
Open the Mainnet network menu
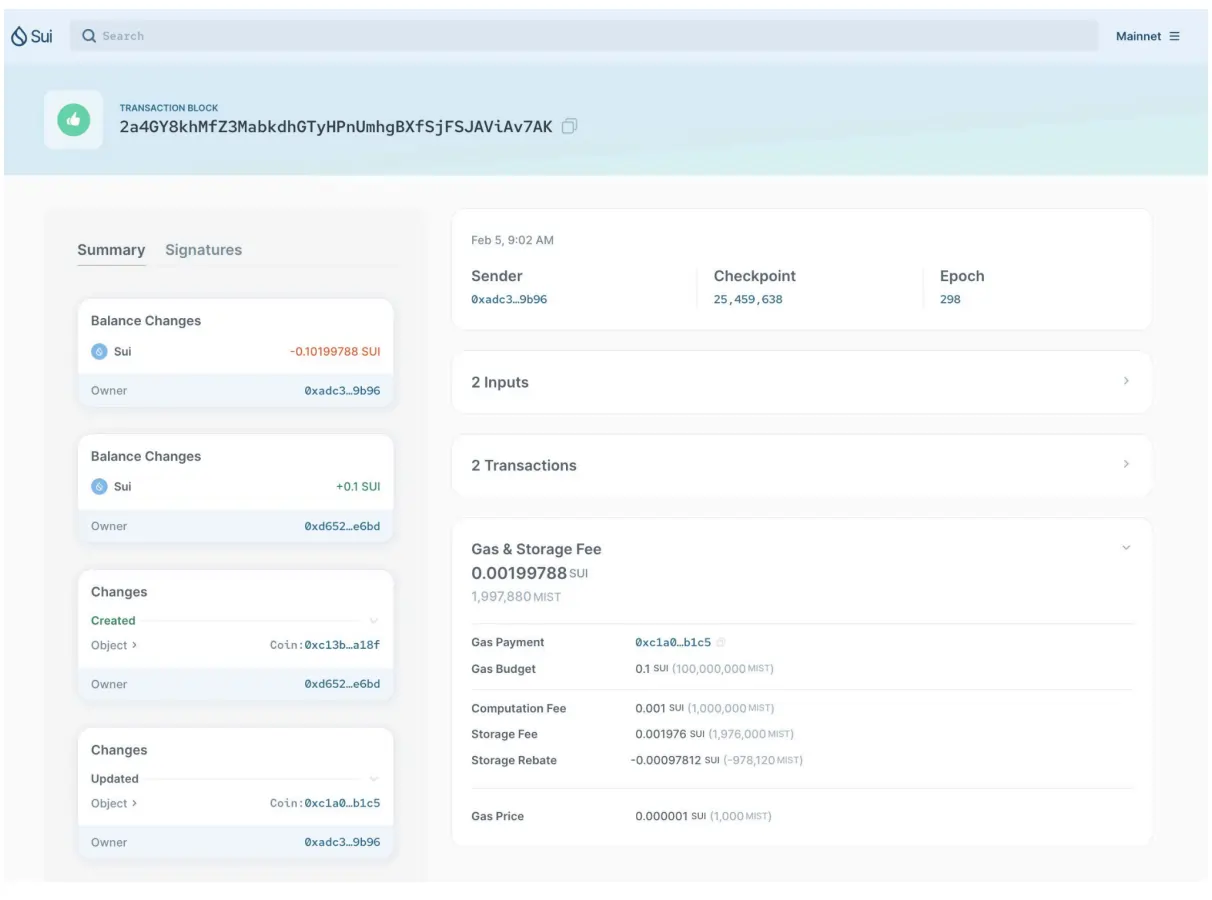click(x=1147, y=36)
